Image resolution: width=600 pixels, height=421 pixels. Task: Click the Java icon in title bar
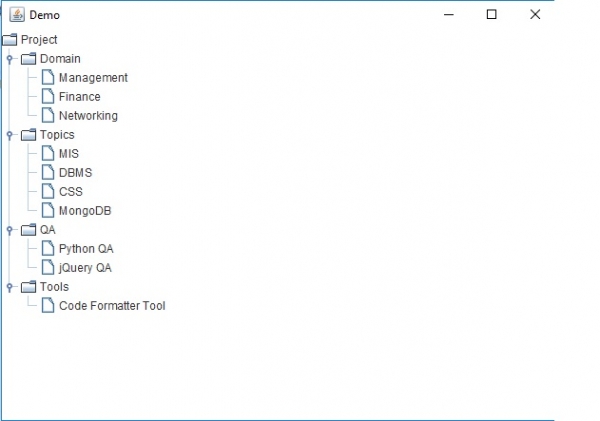17,15
